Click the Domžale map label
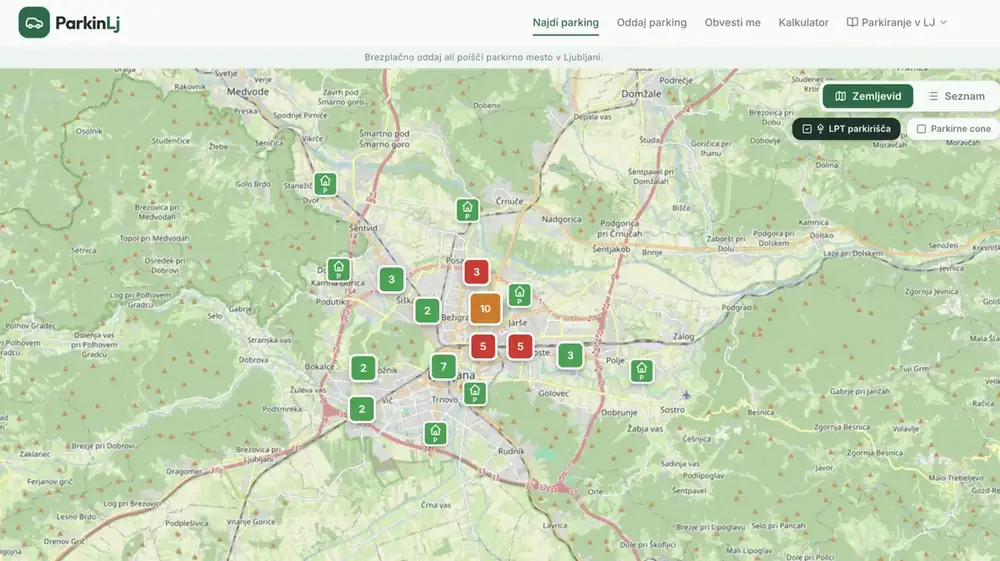The image size is (1000, 561). pos(641,94)
